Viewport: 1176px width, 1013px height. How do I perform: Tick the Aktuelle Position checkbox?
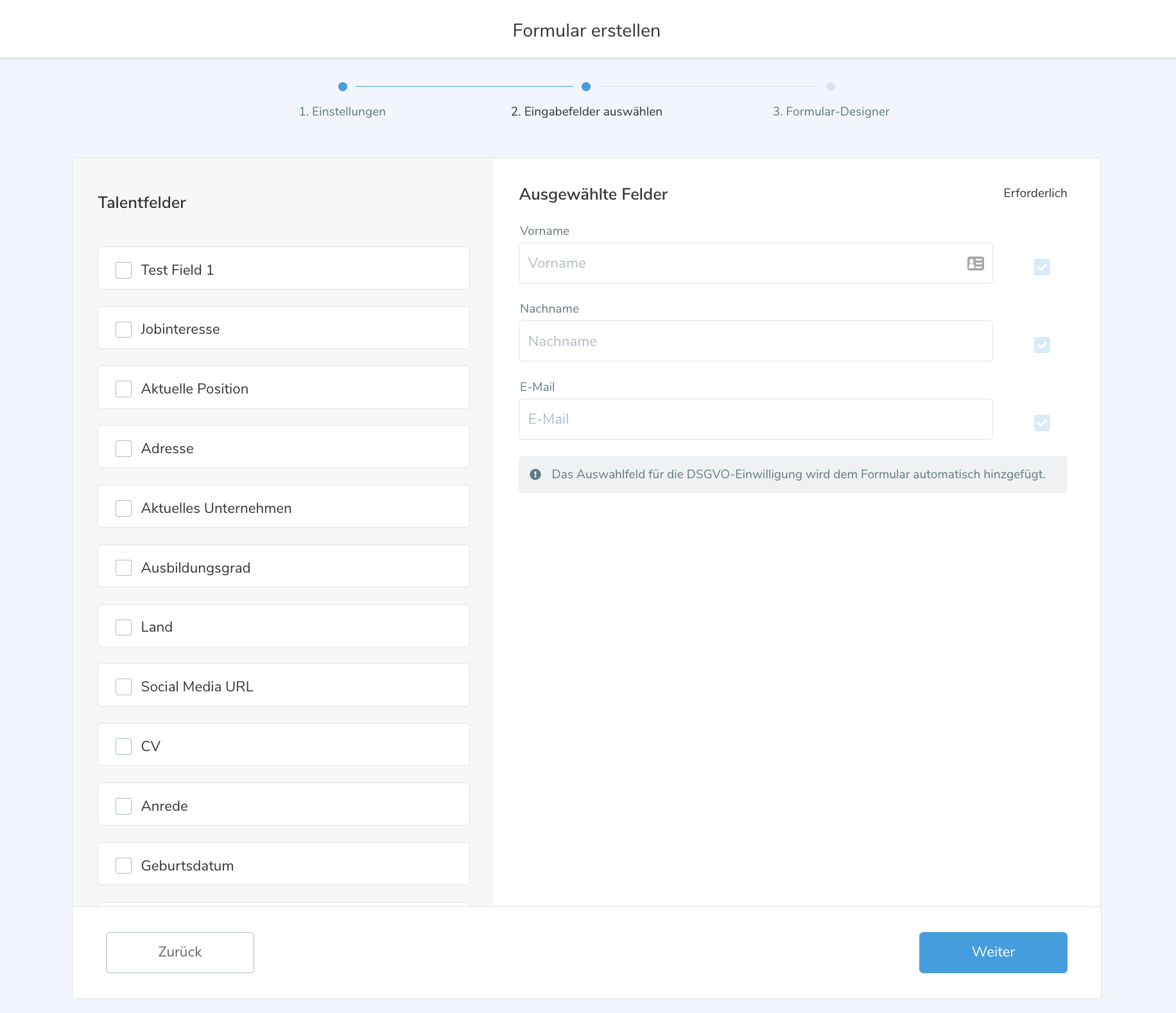(x=123, y=389)
